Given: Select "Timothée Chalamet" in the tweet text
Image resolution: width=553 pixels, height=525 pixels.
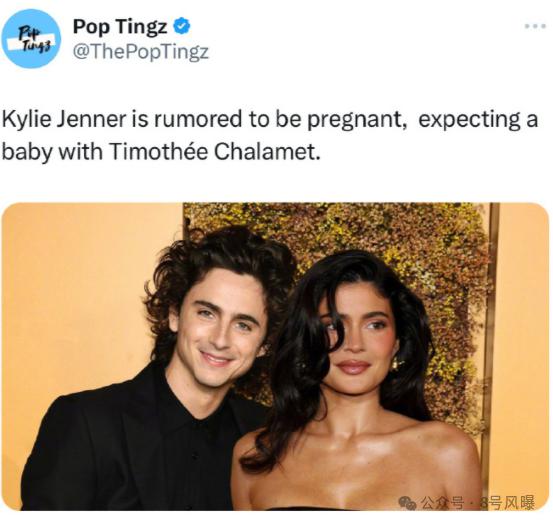Looking at the screenshot, I should 215,152.
